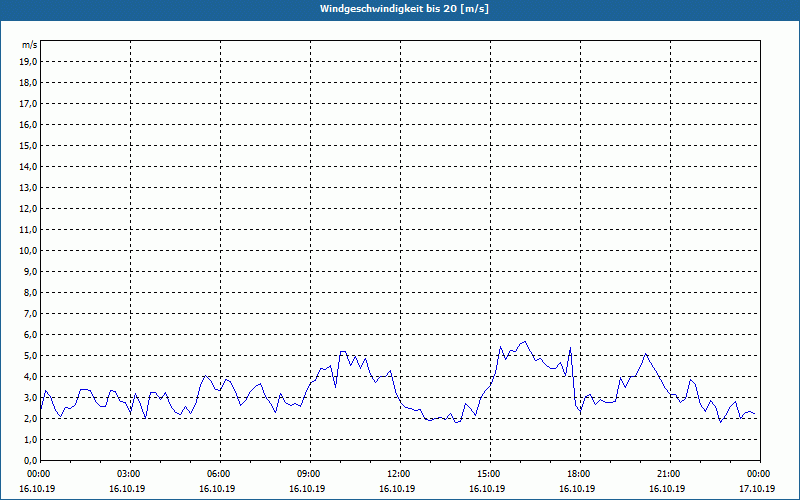Click the 13,0 y-axis label
Viewport: 800px width, 500px height.
[x=29, y=188]
